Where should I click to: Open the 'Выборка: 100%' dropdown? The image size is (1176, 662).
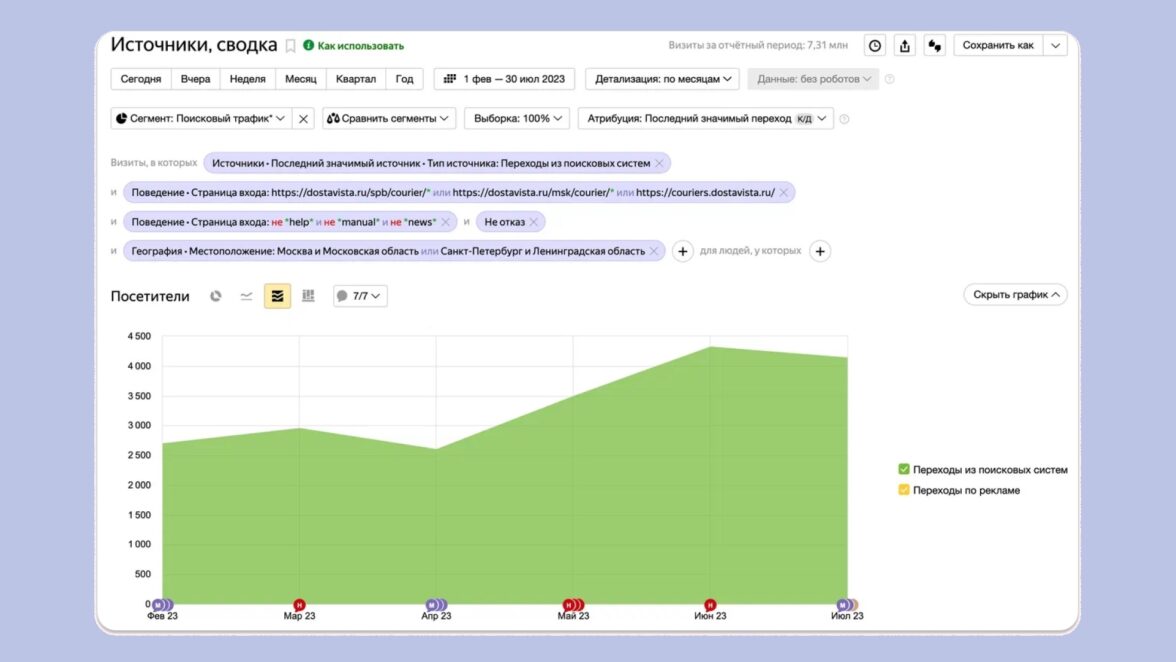(517, 119)
